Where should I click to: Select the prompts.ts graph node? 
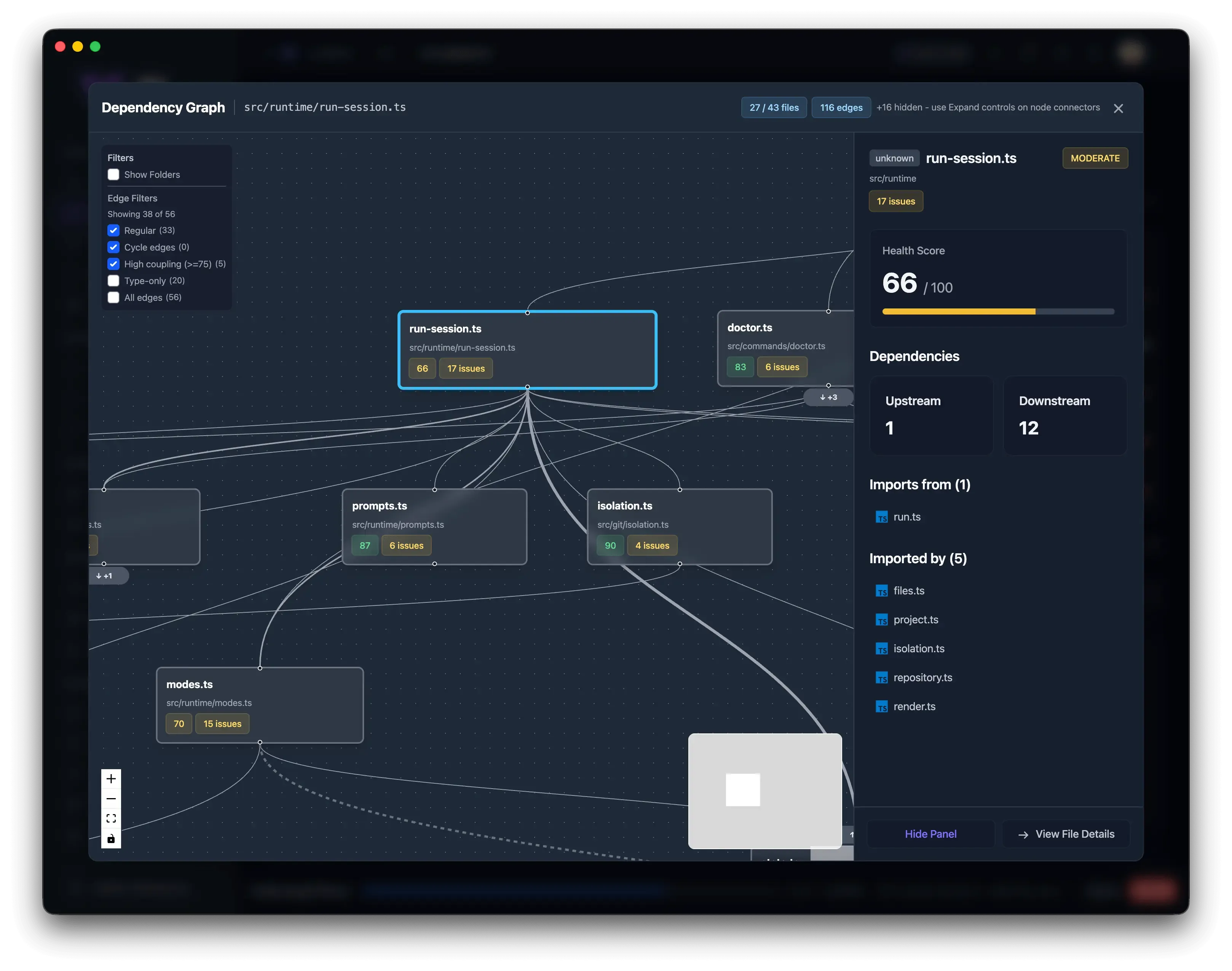[435, 527]
